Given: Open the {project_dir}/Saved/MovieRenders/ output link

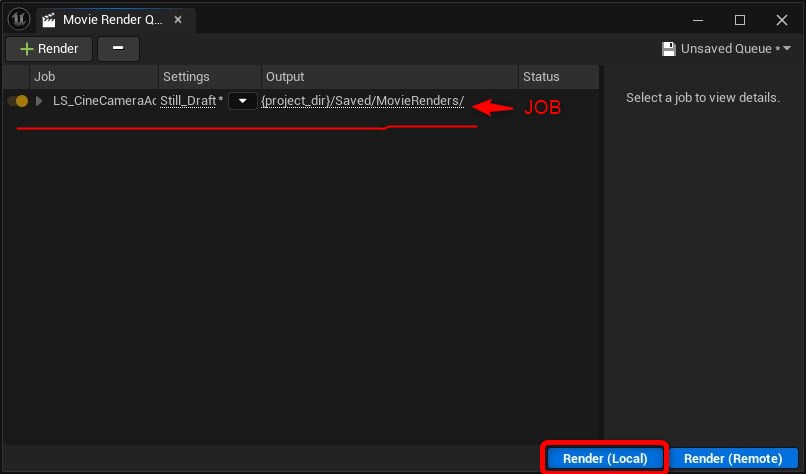Looking at the screenshot, I should click(363, 101).
